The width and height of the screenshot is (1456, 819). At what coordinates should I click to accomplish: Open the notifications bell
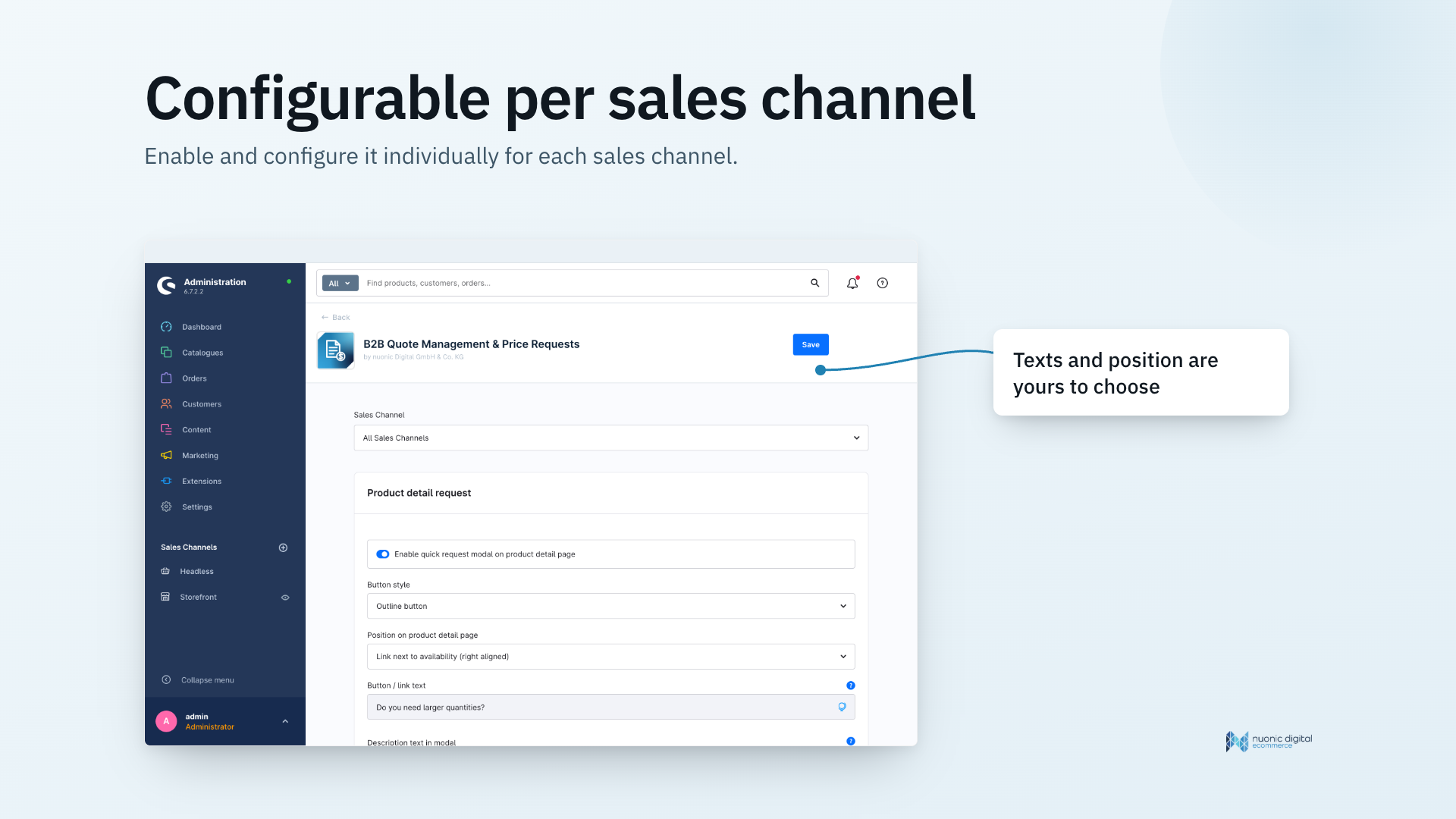[852, 283]
